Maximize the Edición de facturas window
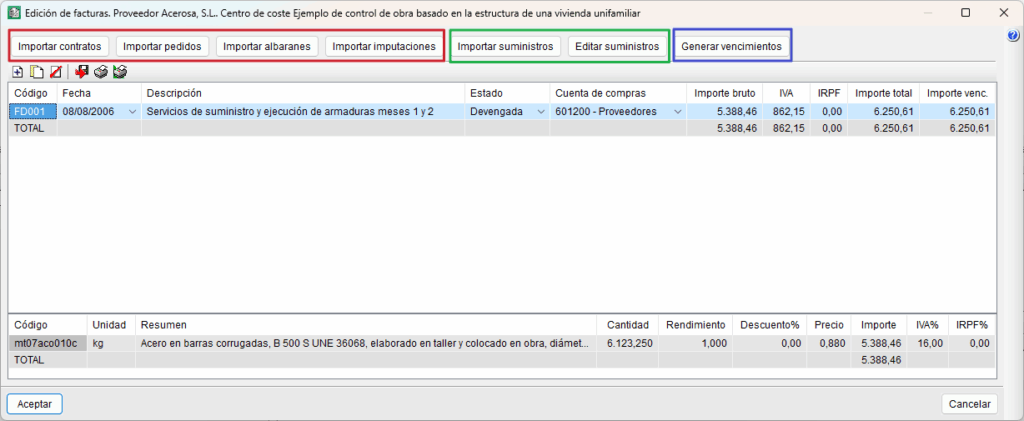 966,12
